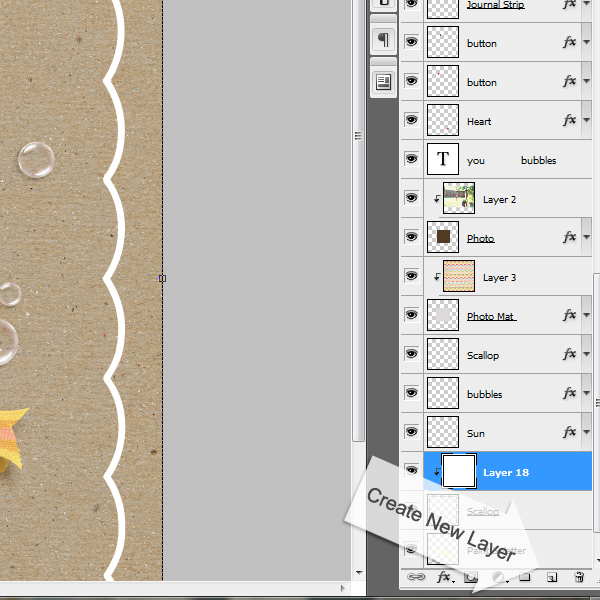Select the Heart layer name
Screen dimensions: 600x600
[x=479, y=122]
